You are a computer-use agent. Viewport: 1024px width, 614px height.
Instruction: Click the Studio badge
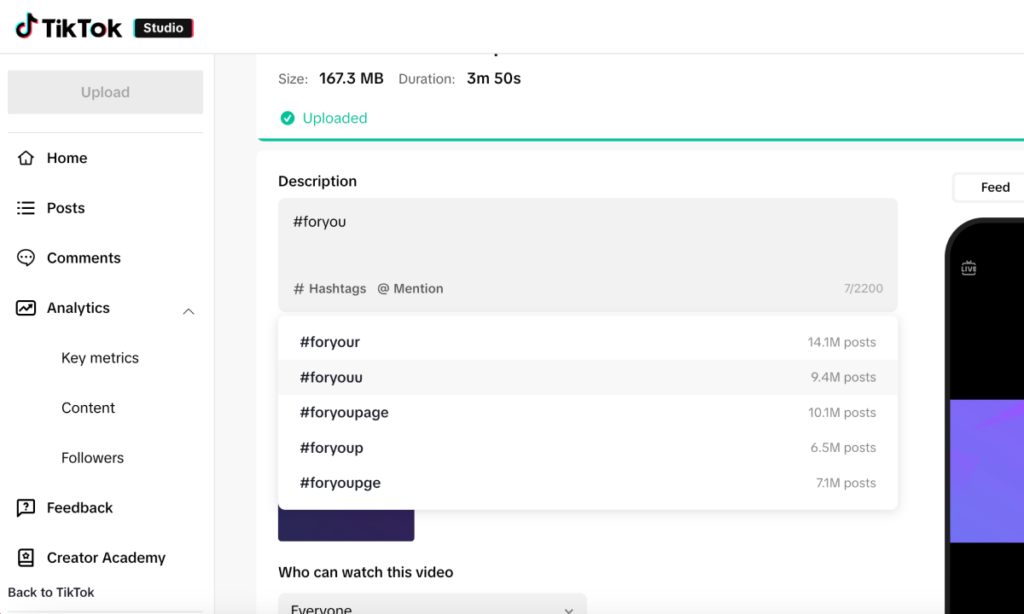tap(163, 28)
